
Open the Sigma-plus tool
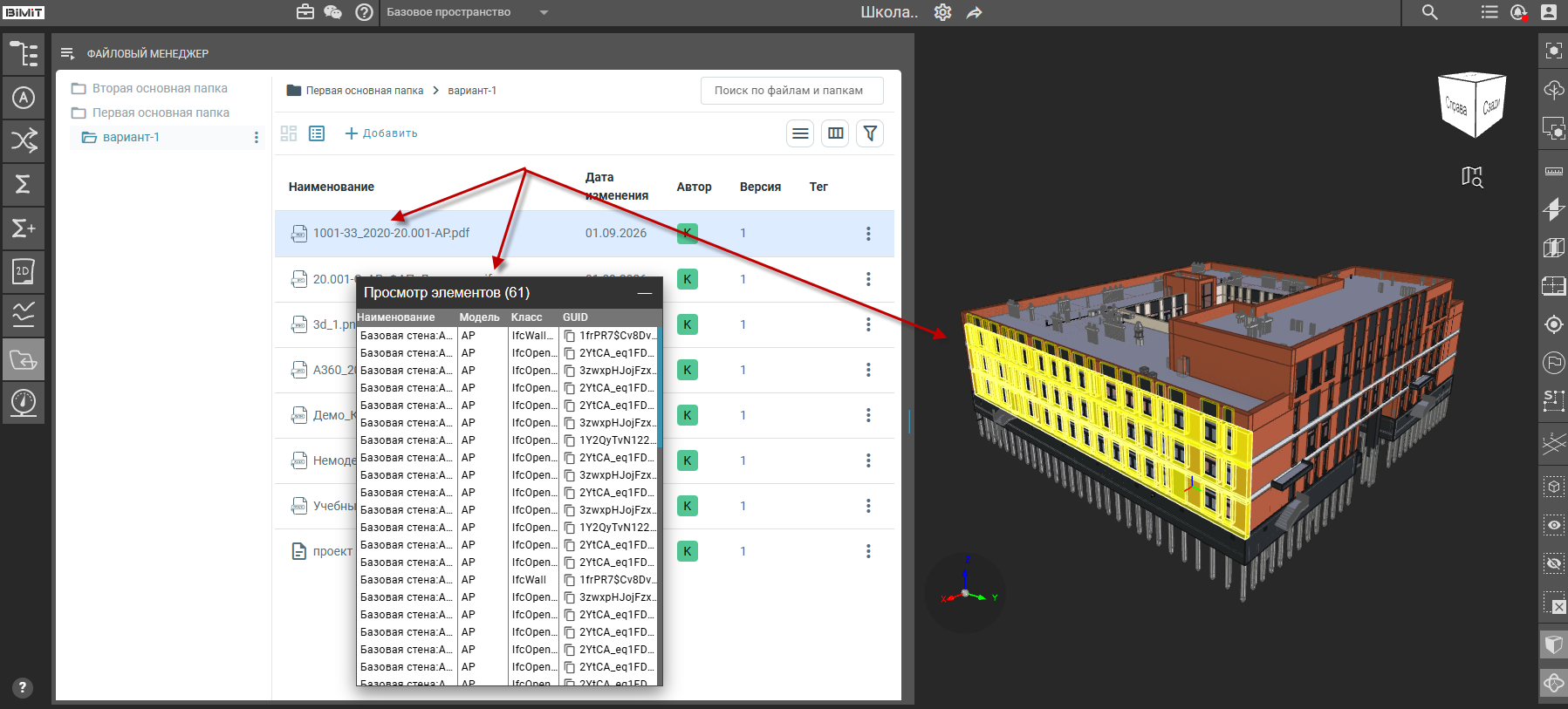[24, 228]
